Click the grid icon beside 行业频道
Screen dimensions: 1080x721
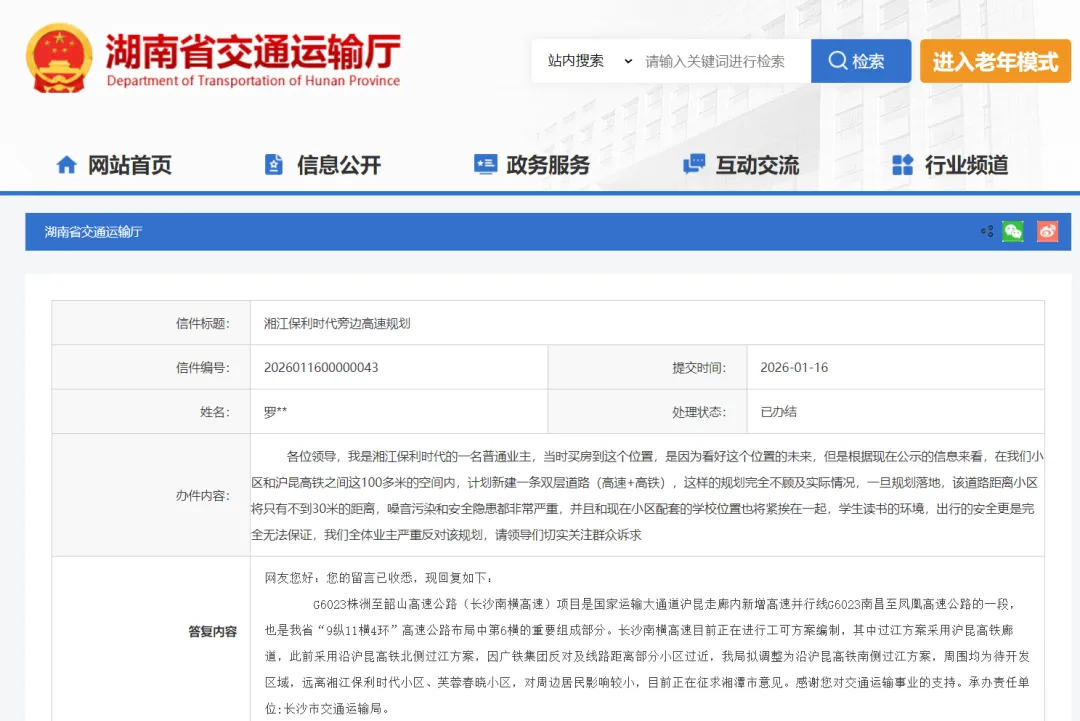click(902, 165)
